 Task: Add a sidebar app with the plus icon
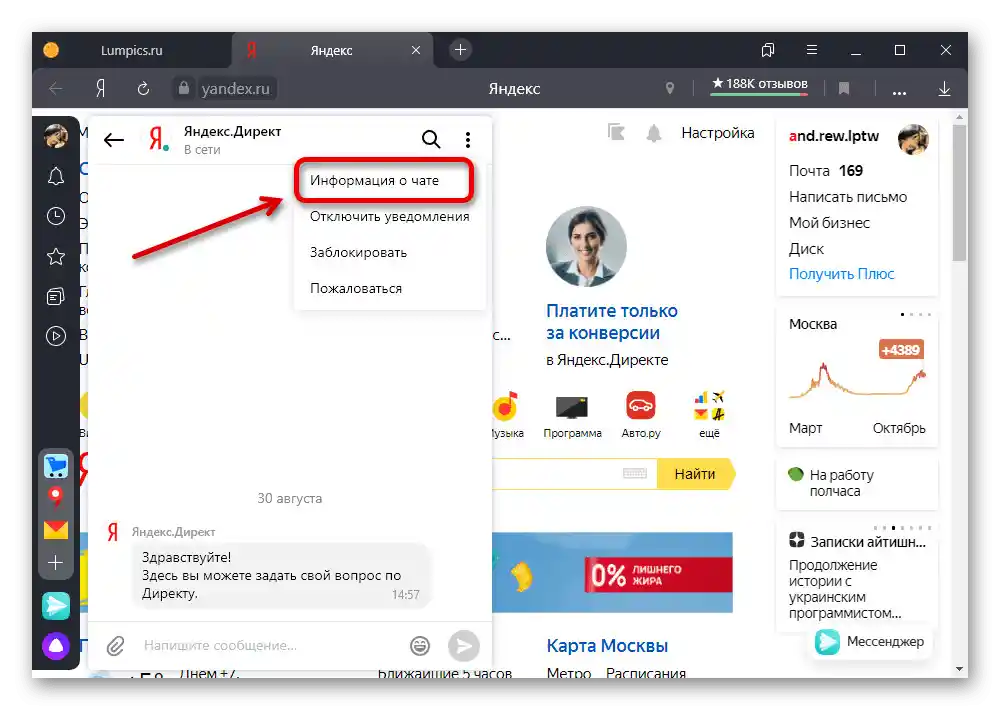pos(56,563)
